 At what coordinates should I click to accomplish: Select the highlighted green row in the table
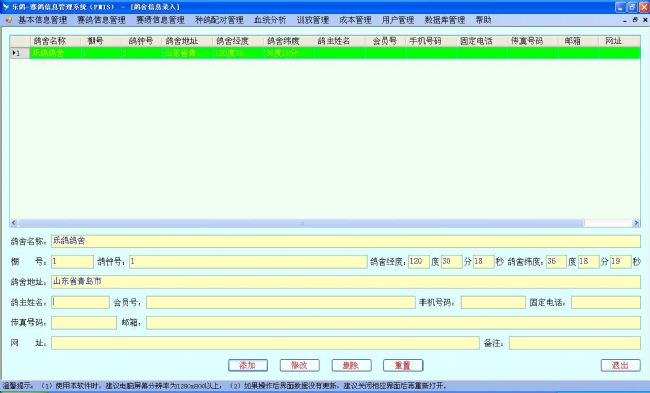click(x=325, y=53)
